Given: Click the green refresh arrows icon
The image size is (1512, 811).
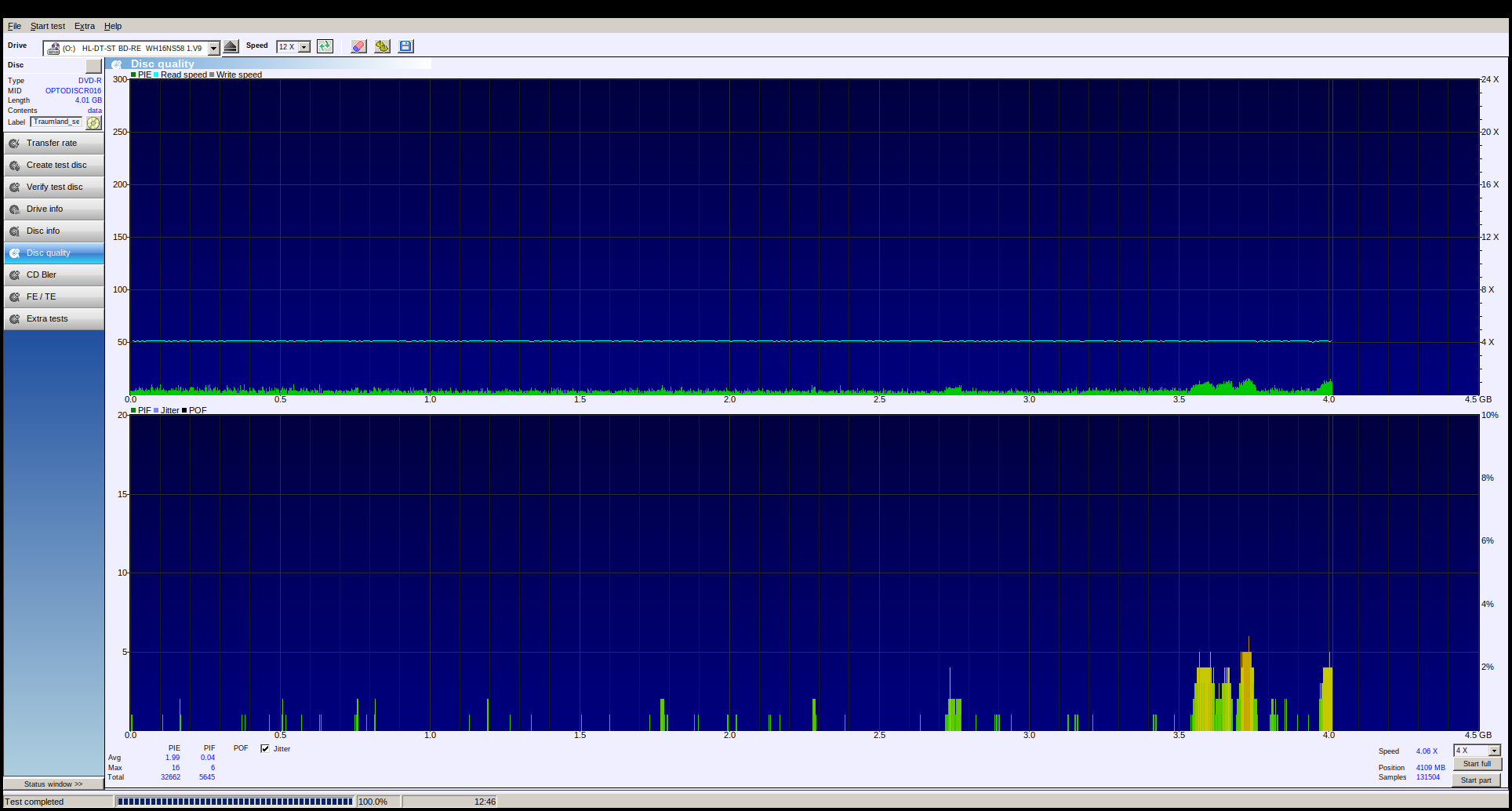Looking at the screenshot, I should tap(325, 46).
